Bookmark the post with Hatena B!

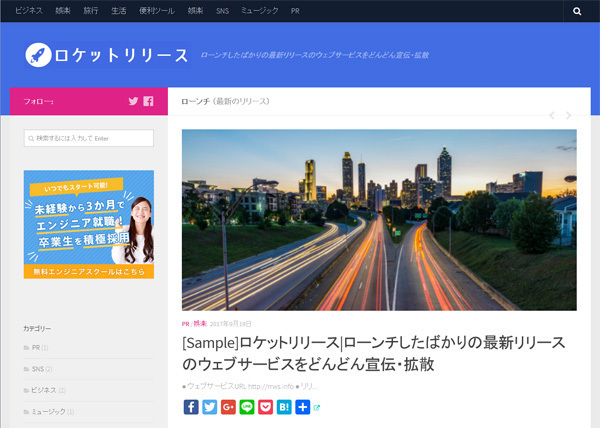pos(283,407)
